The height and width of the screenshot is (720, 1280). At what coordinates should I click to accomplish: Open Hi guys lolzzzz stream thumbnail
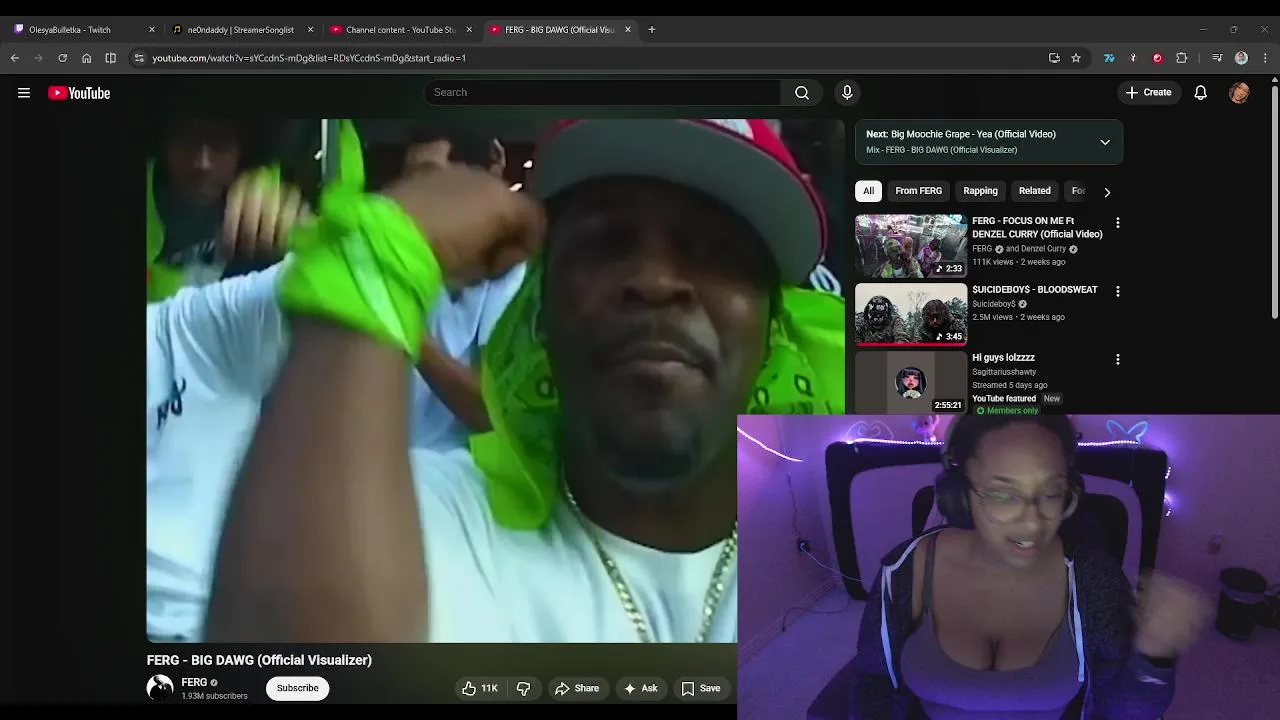pyautogui.click(x=911, y=381)
